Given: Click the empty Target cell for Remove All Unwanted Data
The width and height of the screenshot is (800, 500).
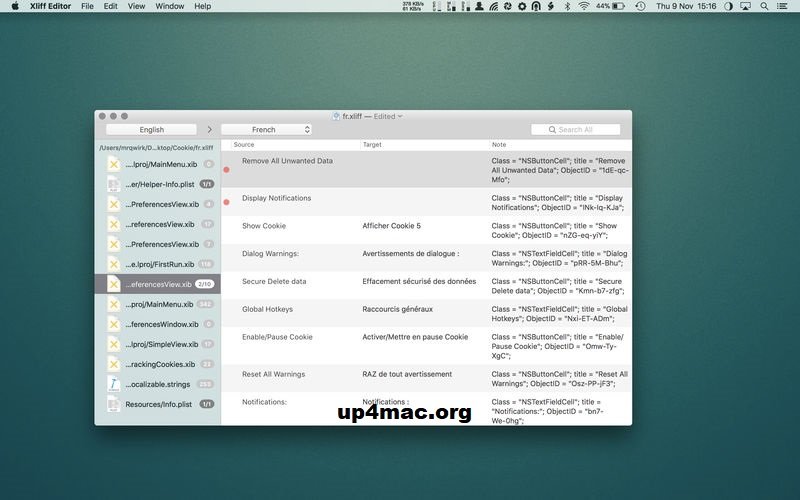Looking at the screenshot, I should (x=423, y=170).
